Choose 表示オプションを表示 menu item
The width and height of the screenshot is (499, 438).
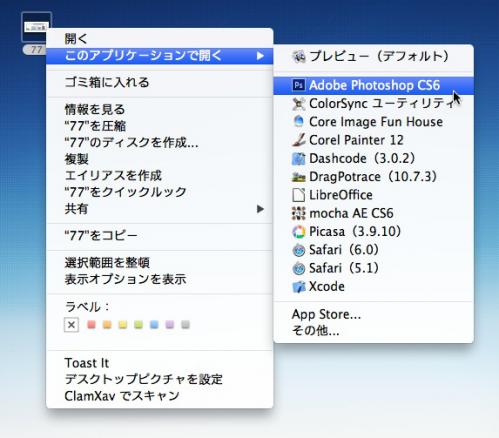[x=160, y=279]
